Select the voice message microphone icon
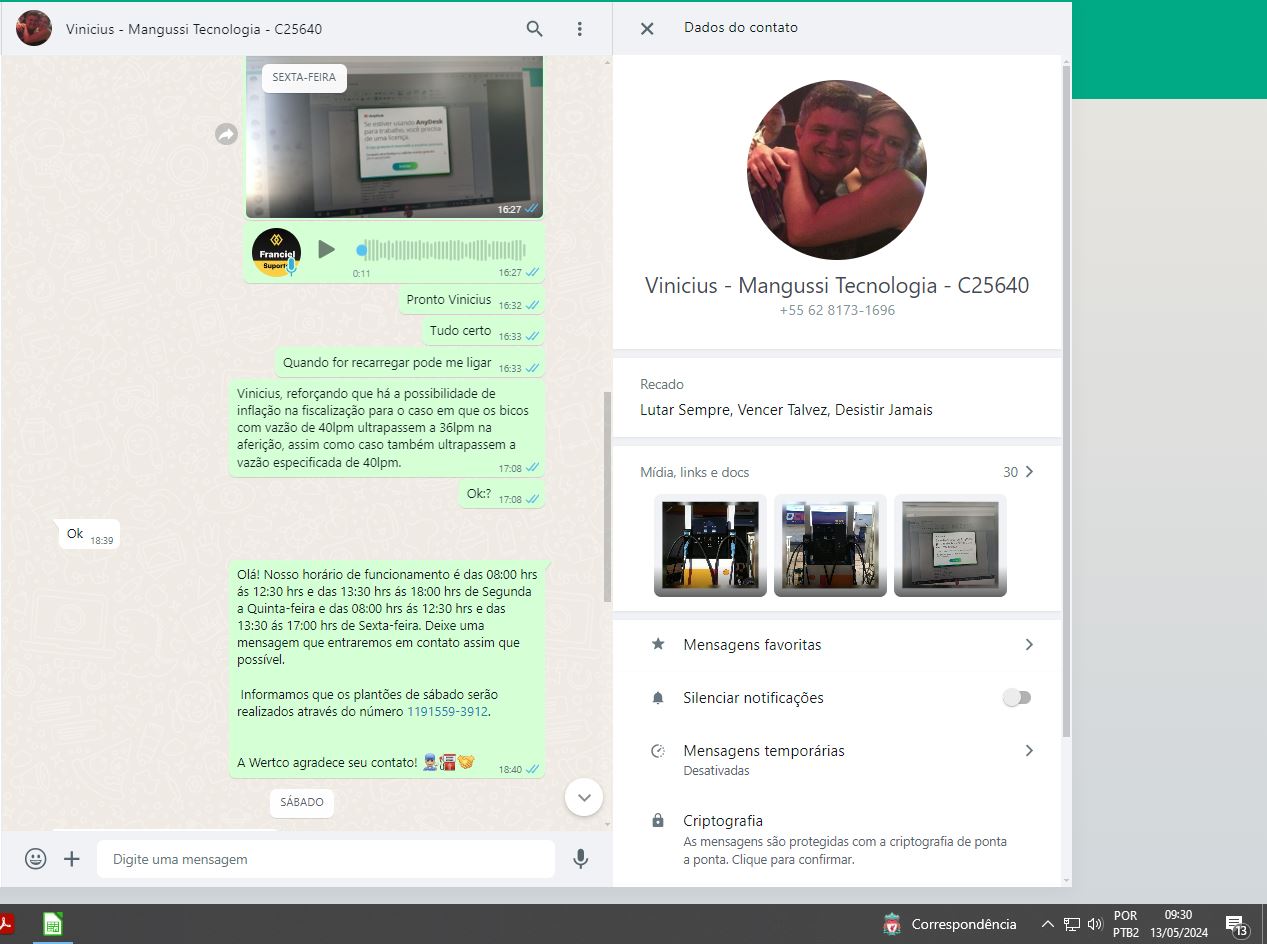 point(581,859)
